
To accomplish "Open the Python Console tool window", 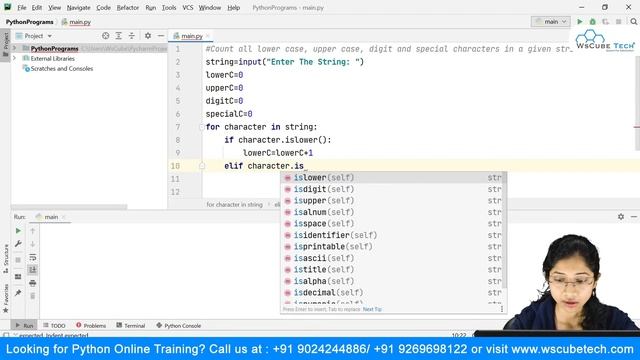I will point(179,325).
